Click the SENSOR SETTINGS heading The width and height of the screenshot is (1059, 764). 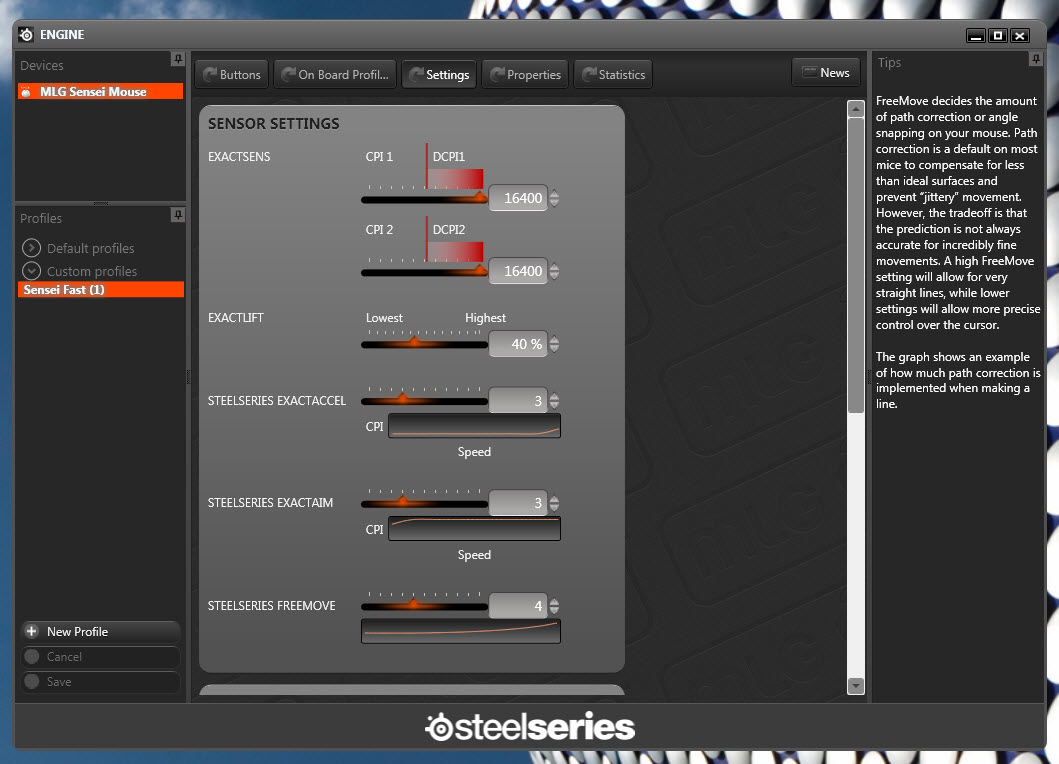tap(274, 124)
